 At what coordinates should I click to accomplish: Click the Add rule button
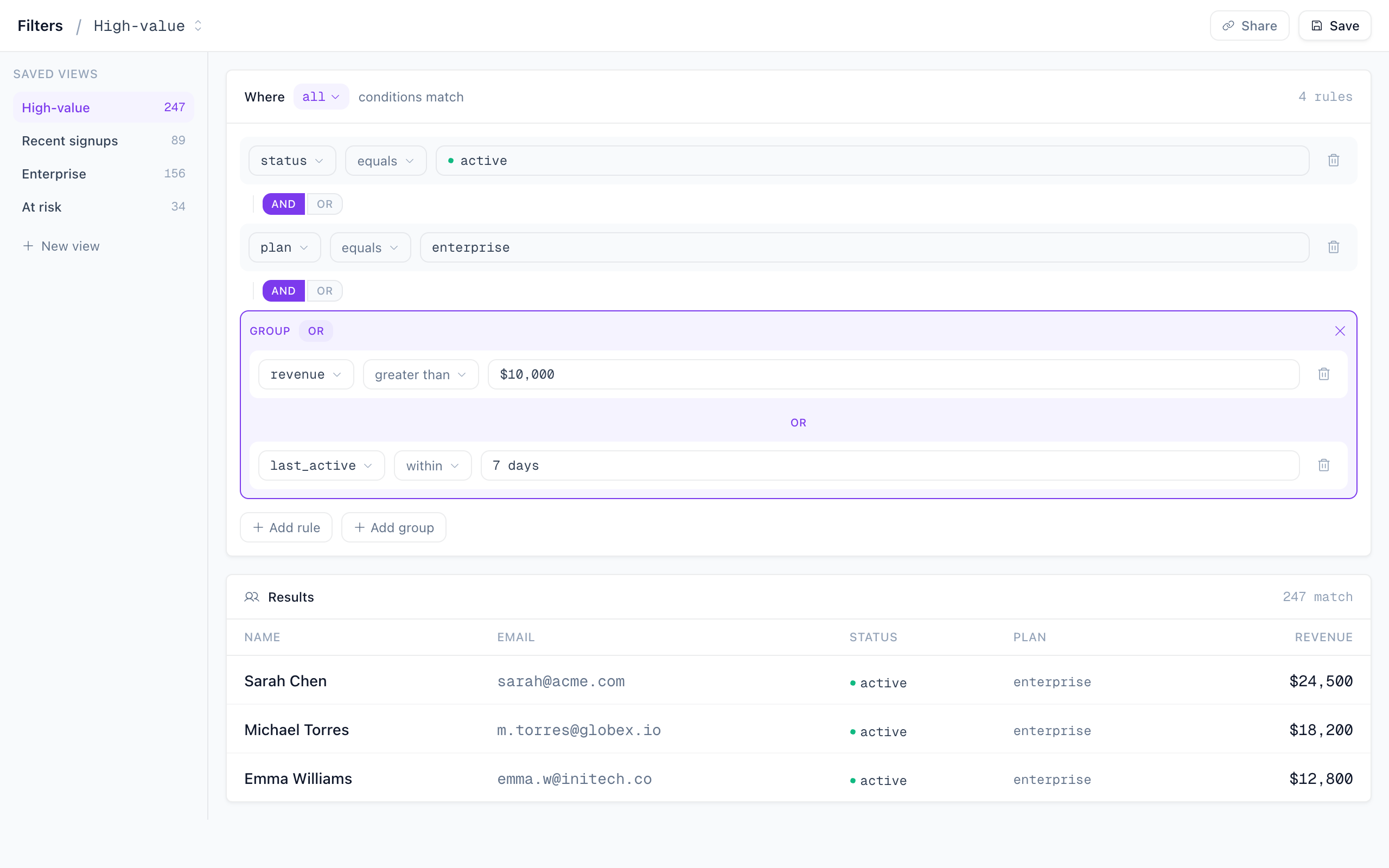click(x=286, y=527)
